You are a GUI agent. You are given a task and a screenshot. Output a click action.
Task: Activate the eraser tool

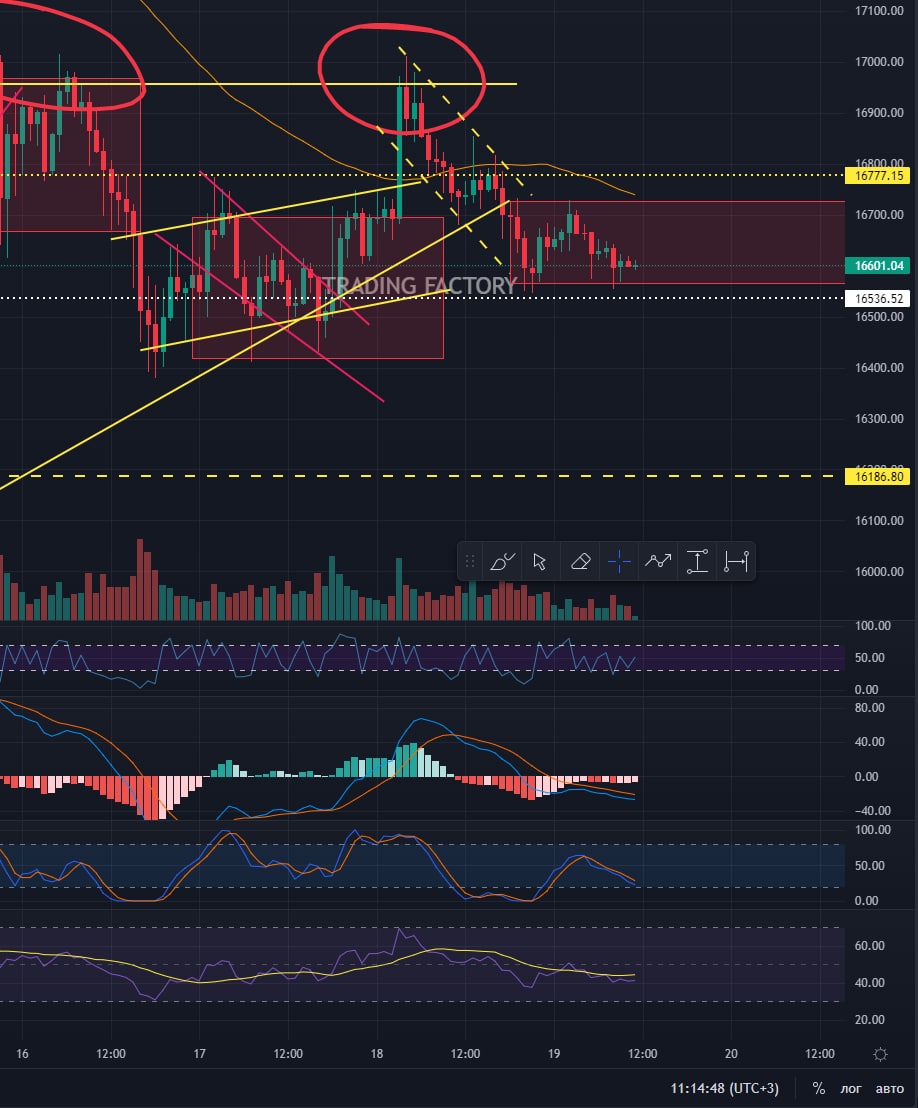580,562
